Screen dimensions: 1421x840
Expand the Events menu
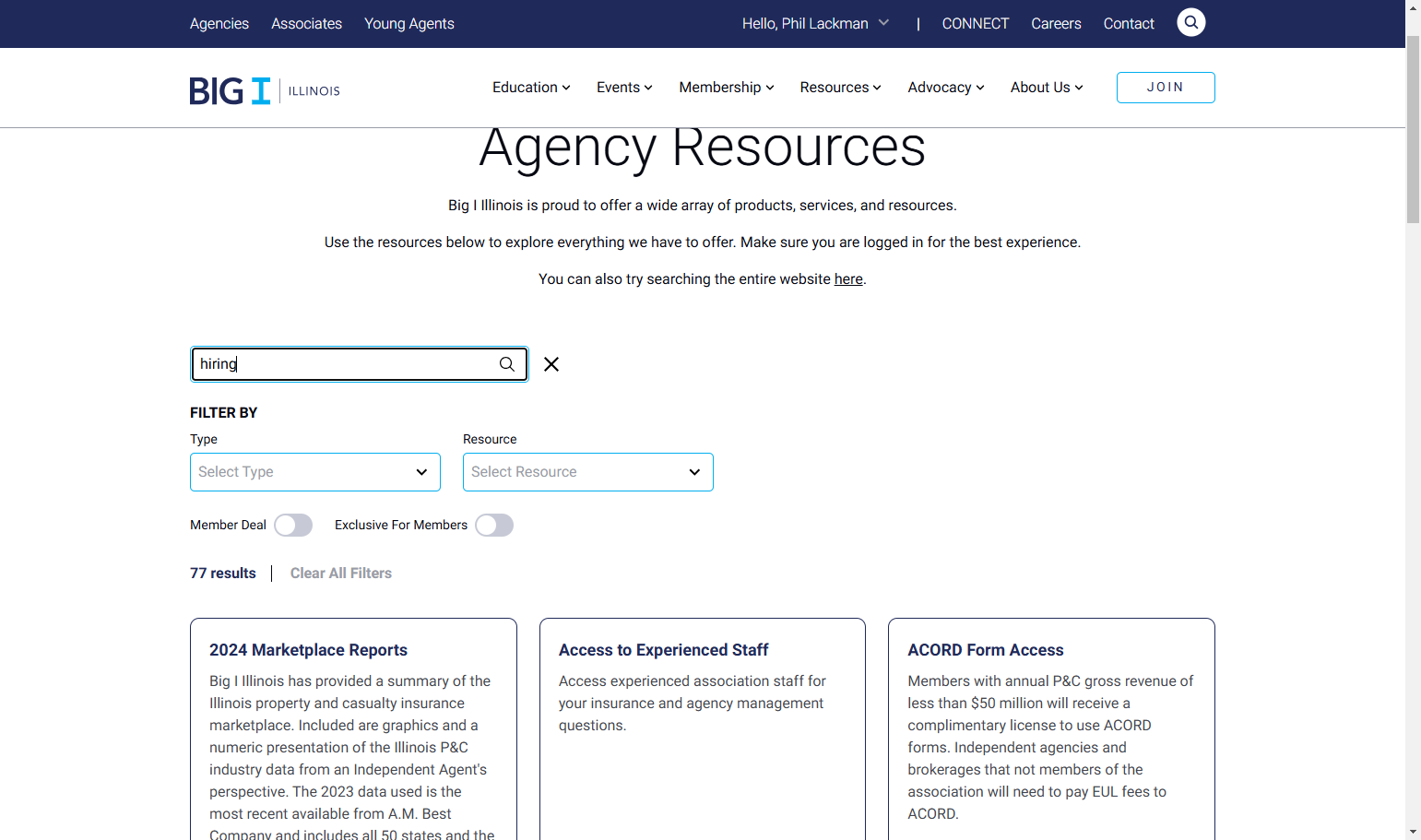[x=624, y=88]
